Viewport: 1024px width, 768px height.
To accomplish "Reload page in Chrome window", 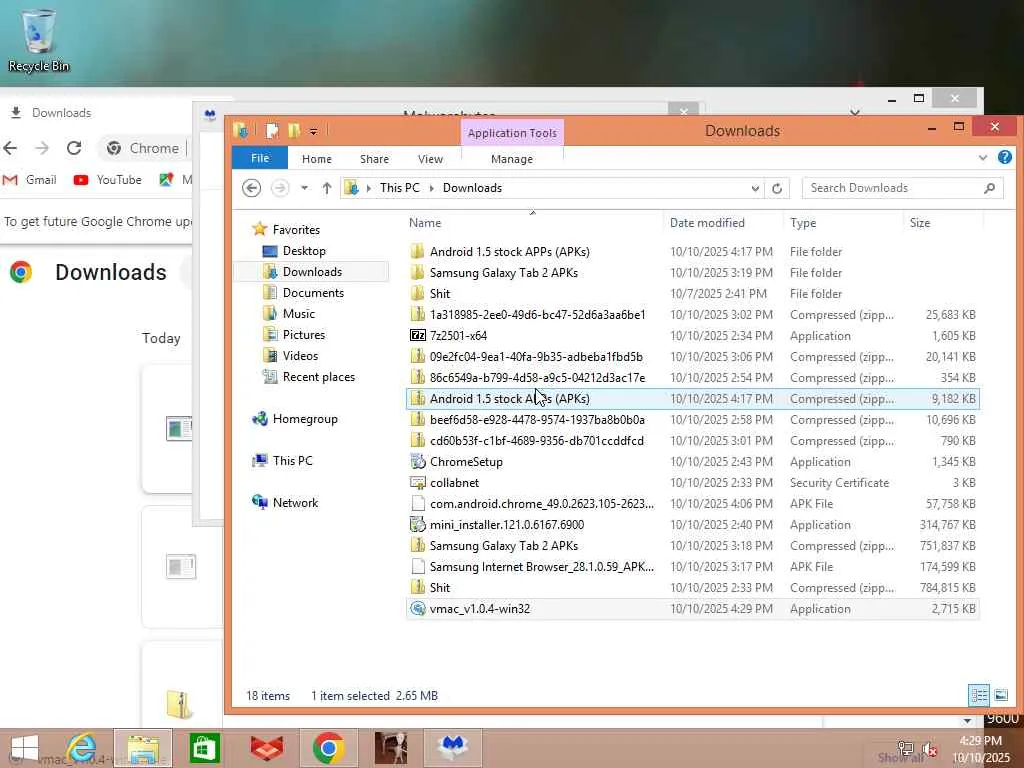I will click(74, 148).
